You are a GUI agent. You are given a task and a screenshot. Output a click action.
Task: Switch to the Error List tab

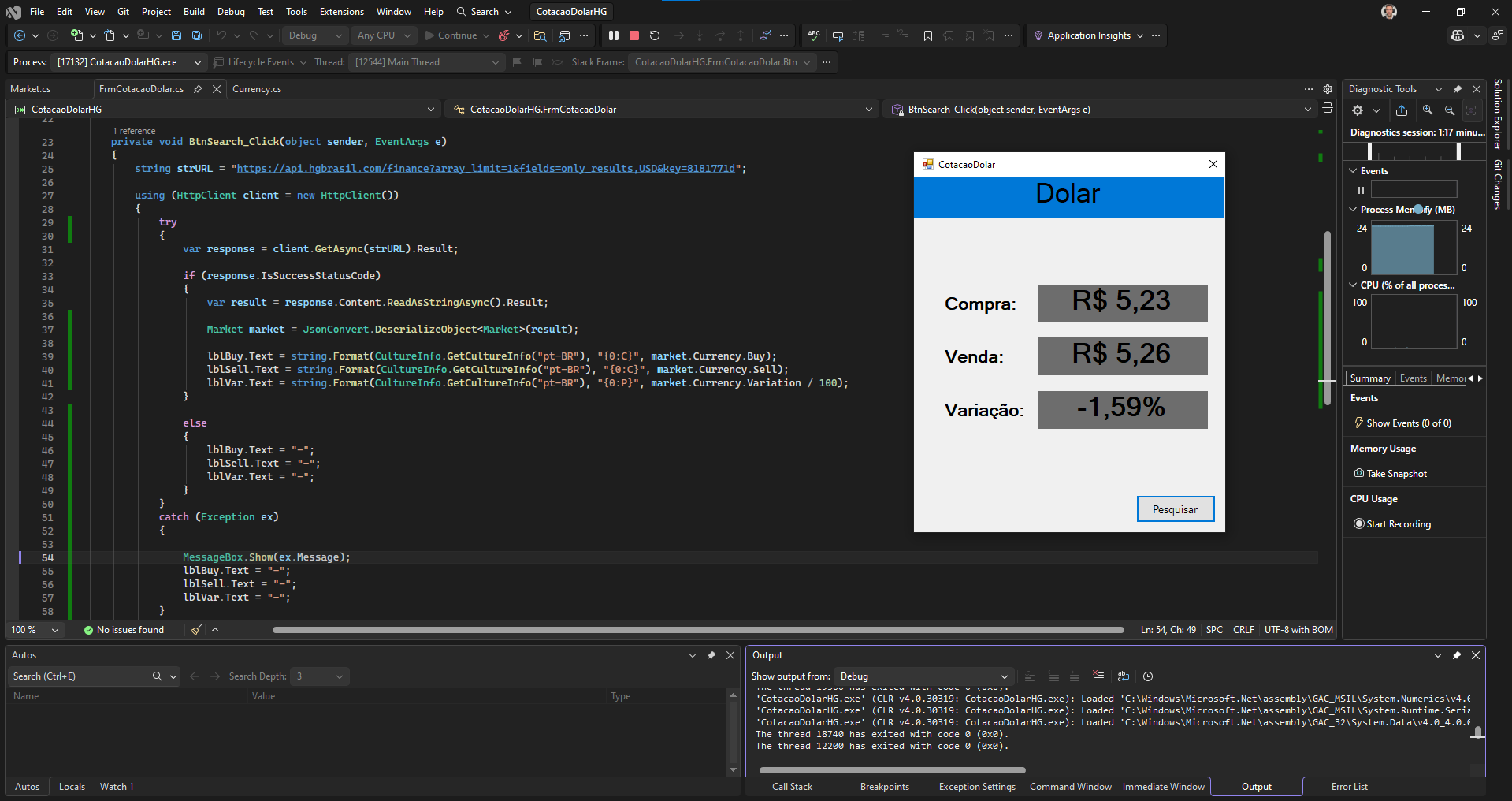pos(1349,787)
